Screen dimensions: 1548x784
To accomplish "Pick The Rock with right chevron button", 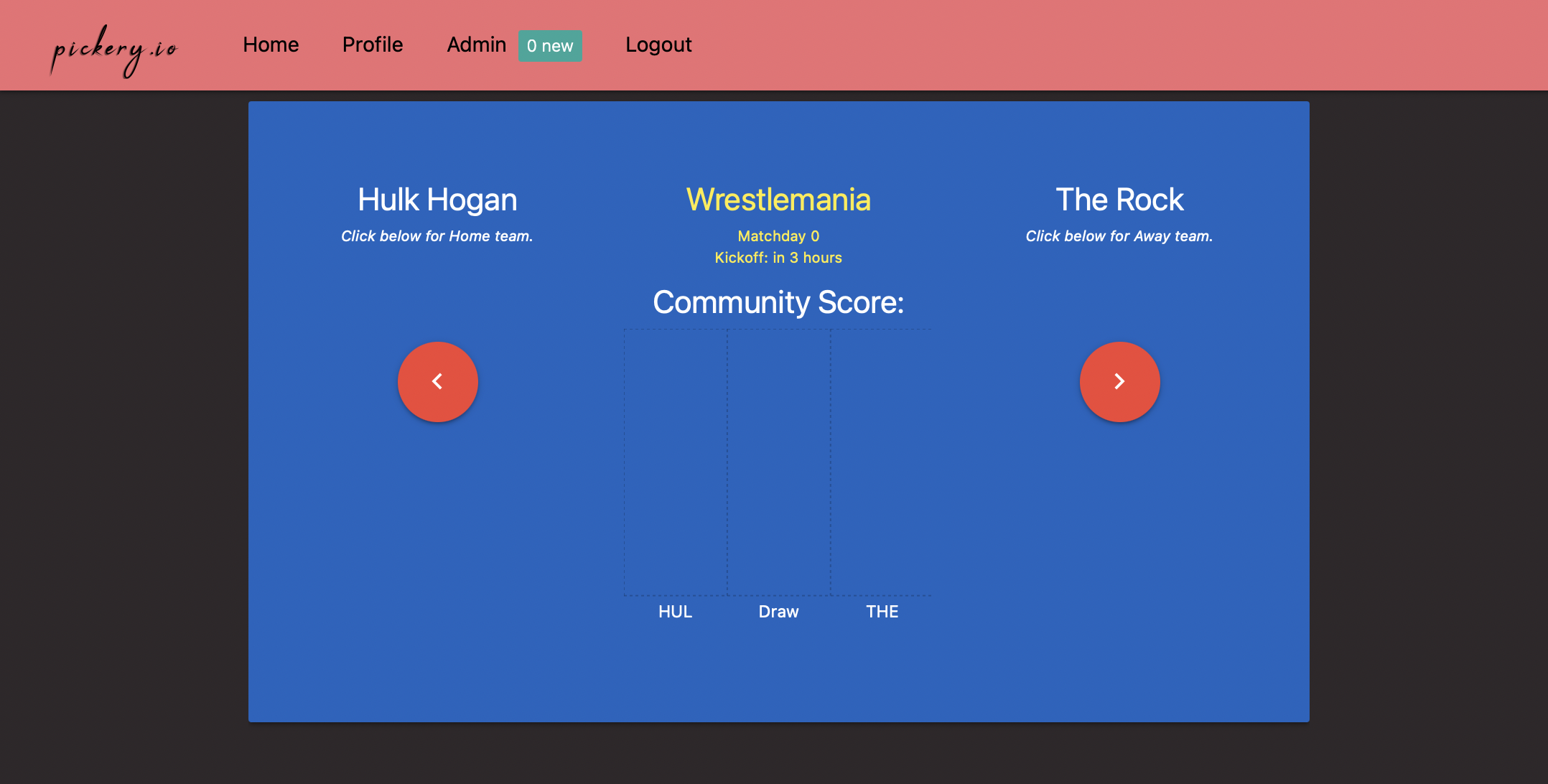I will [x=1120, y=381].
